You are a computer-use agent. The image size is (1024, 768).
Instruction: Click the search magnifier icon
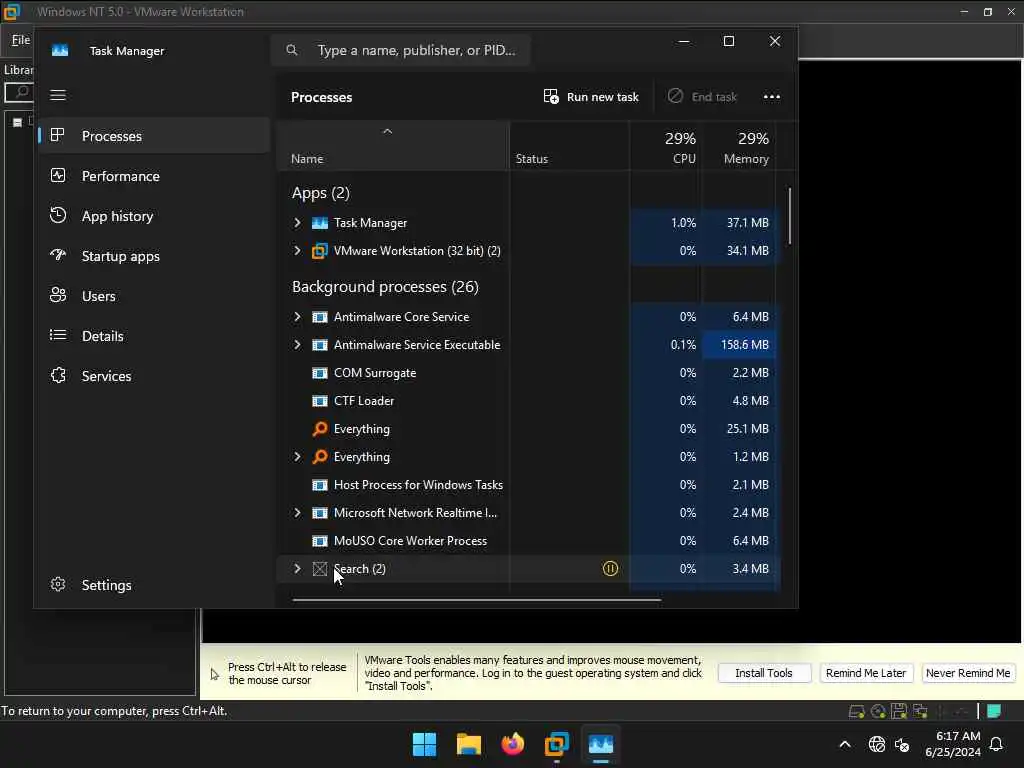(292, 50)
